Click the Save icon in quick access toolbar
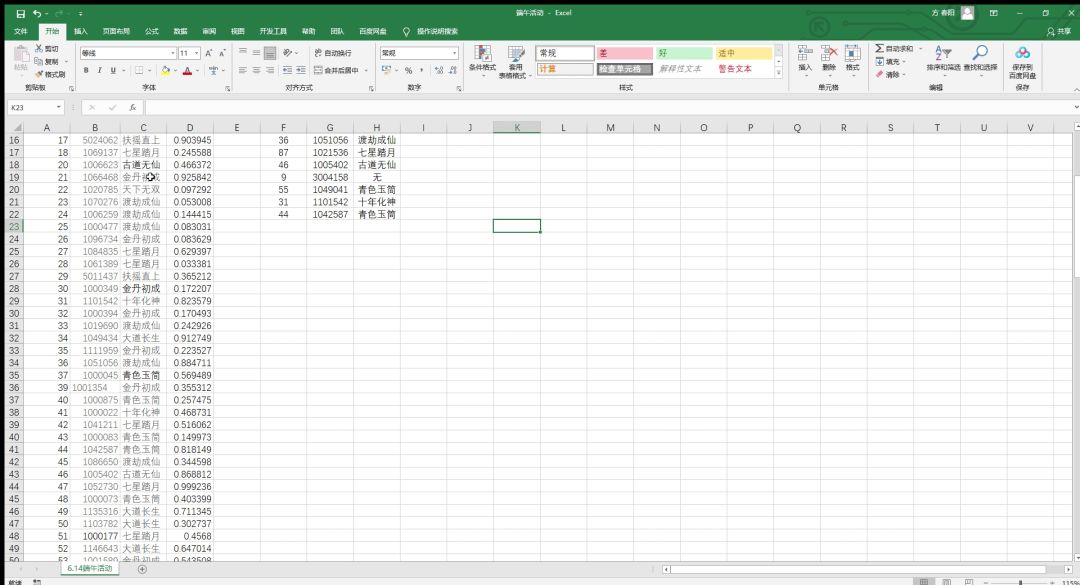 [x=20, y=13]
